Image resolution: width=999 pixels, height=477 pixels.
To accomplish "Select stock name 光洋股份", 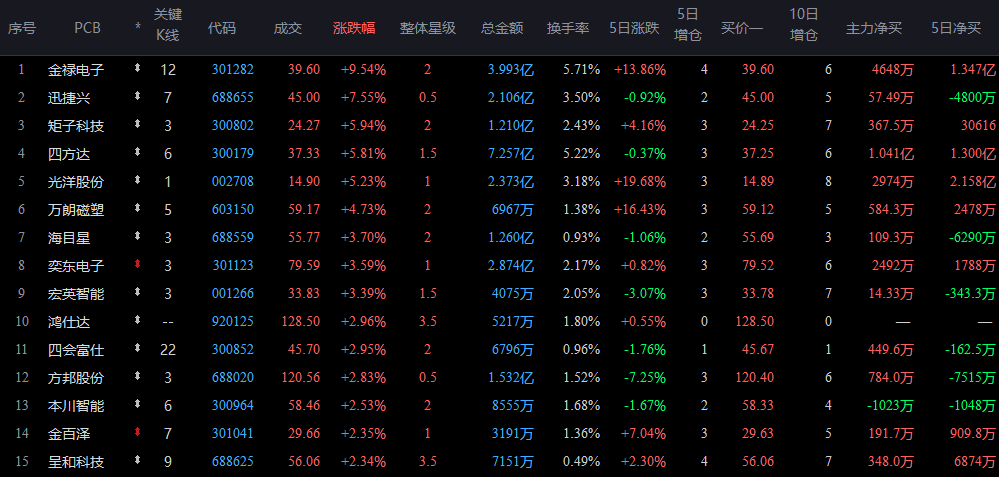I will (76, 182).
